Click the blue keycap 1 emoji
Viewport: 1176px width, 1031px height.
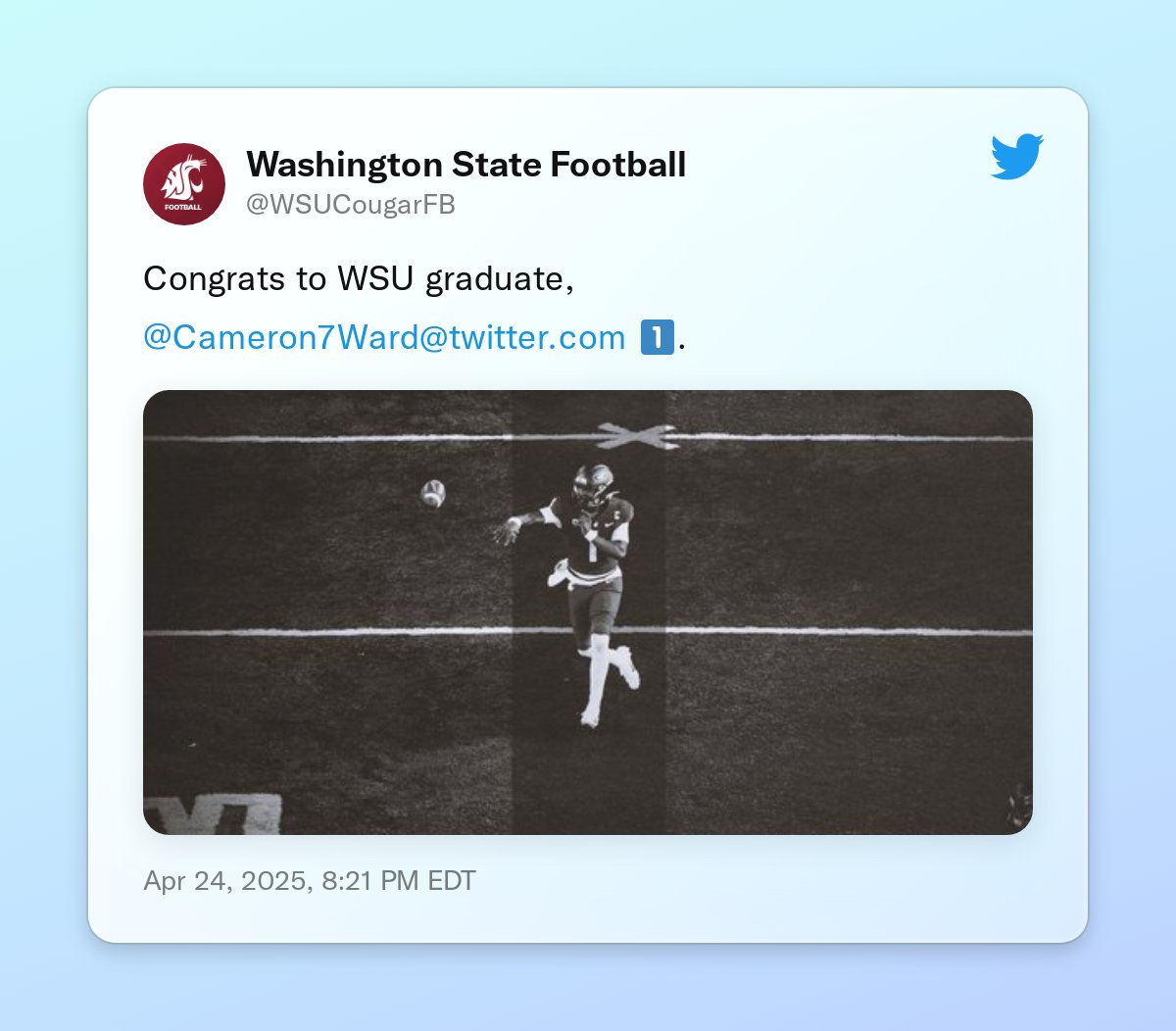tap(657, 337)
